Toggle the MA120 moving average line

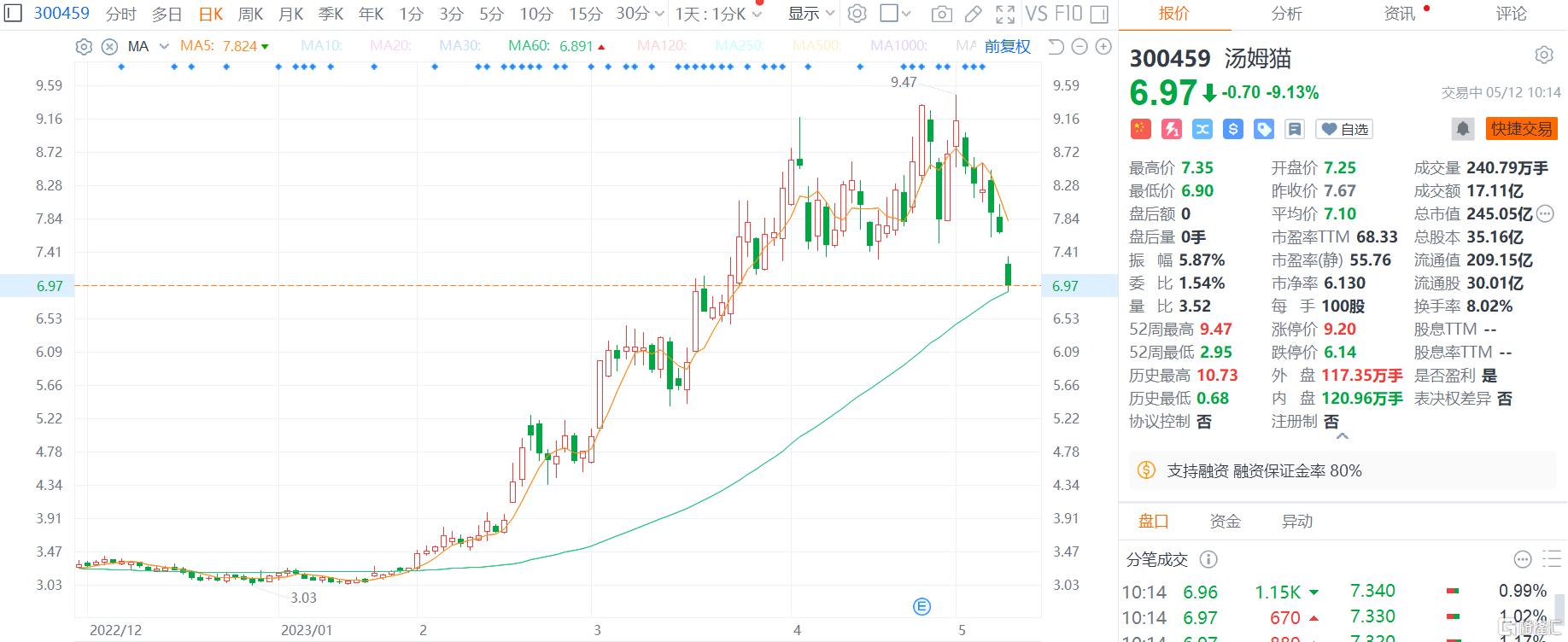pos(662,46)
